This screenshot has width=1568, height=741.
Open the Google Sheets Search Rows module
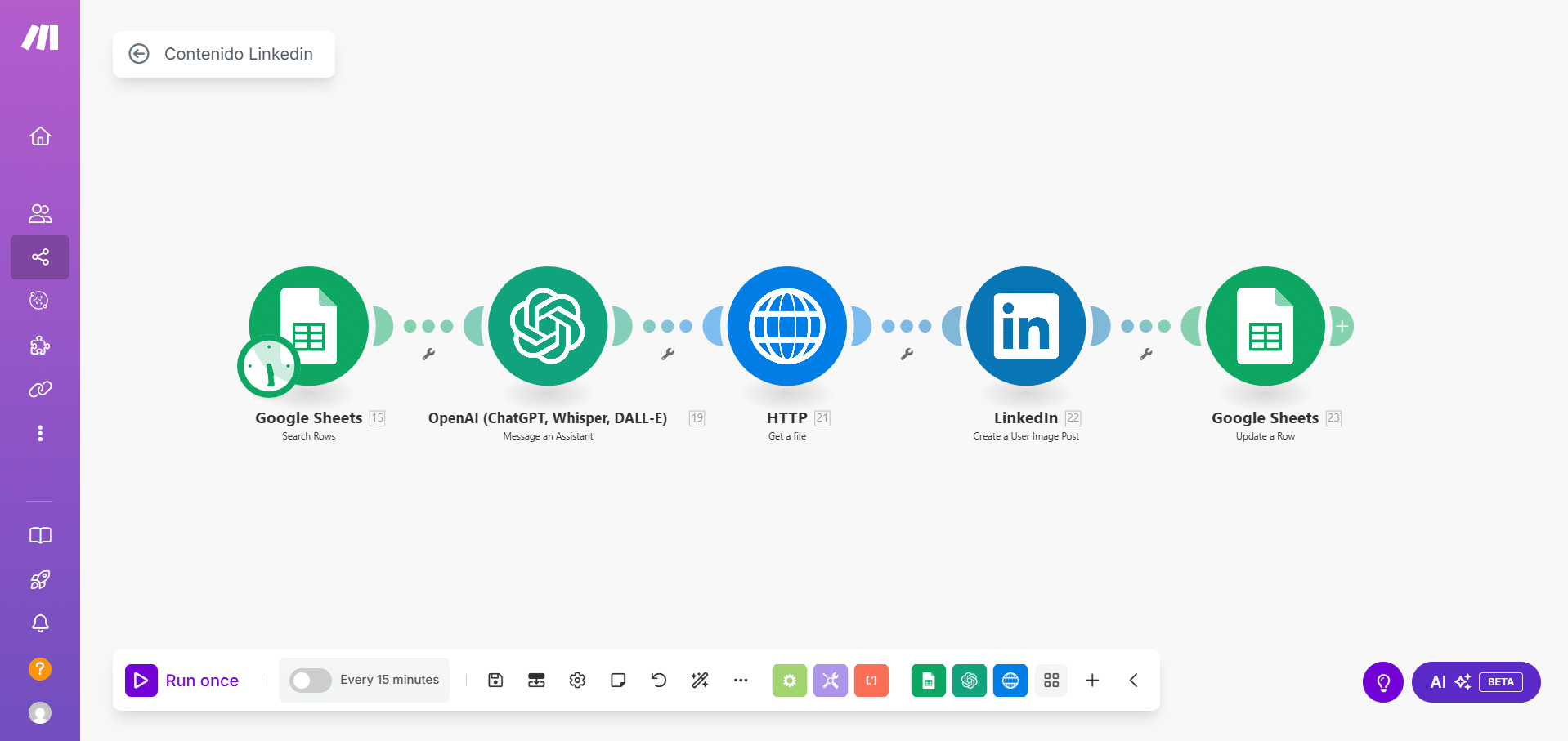309,326
